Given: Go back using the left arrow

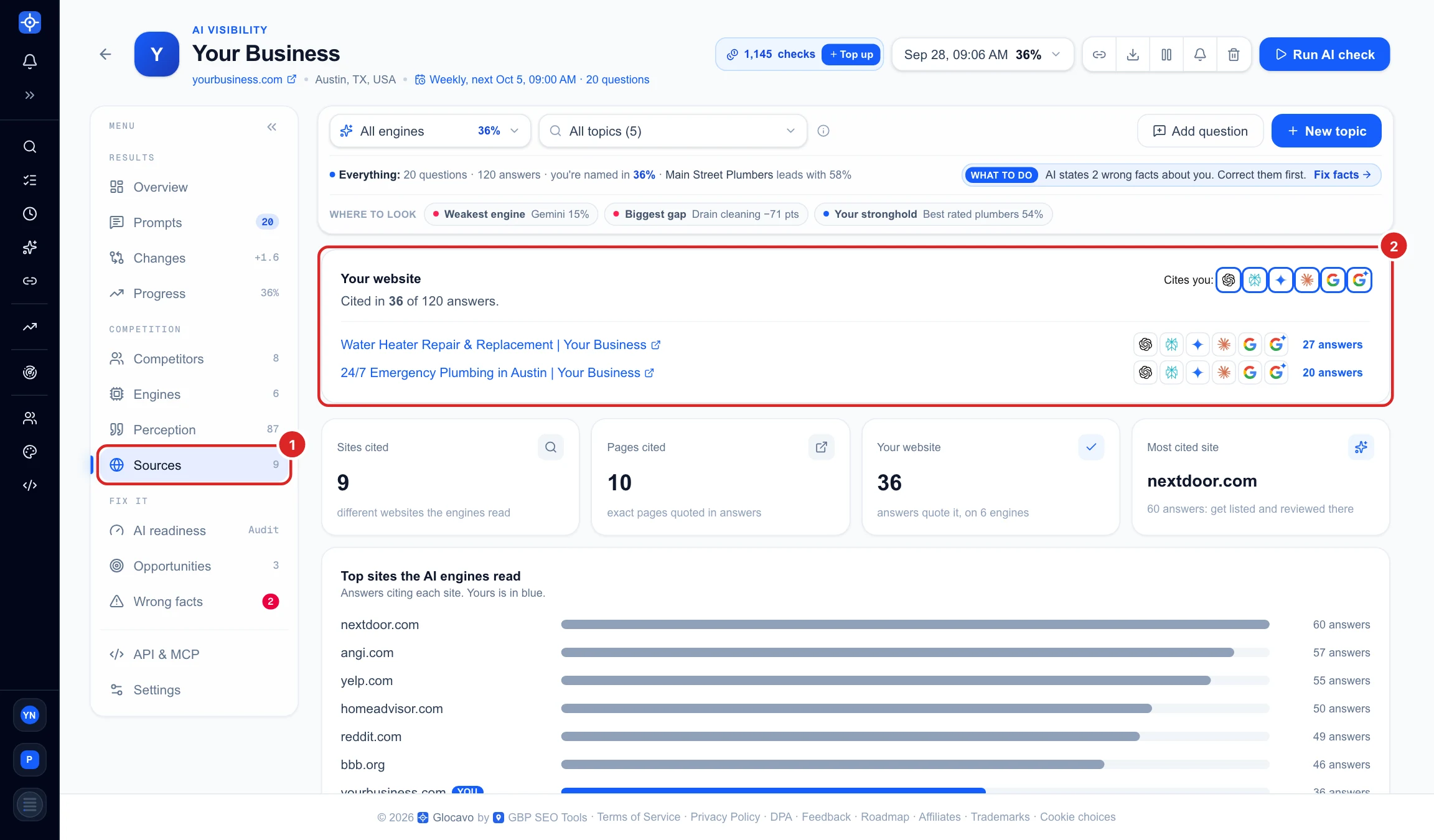Looking at the screenshot, I should [105, 54].
